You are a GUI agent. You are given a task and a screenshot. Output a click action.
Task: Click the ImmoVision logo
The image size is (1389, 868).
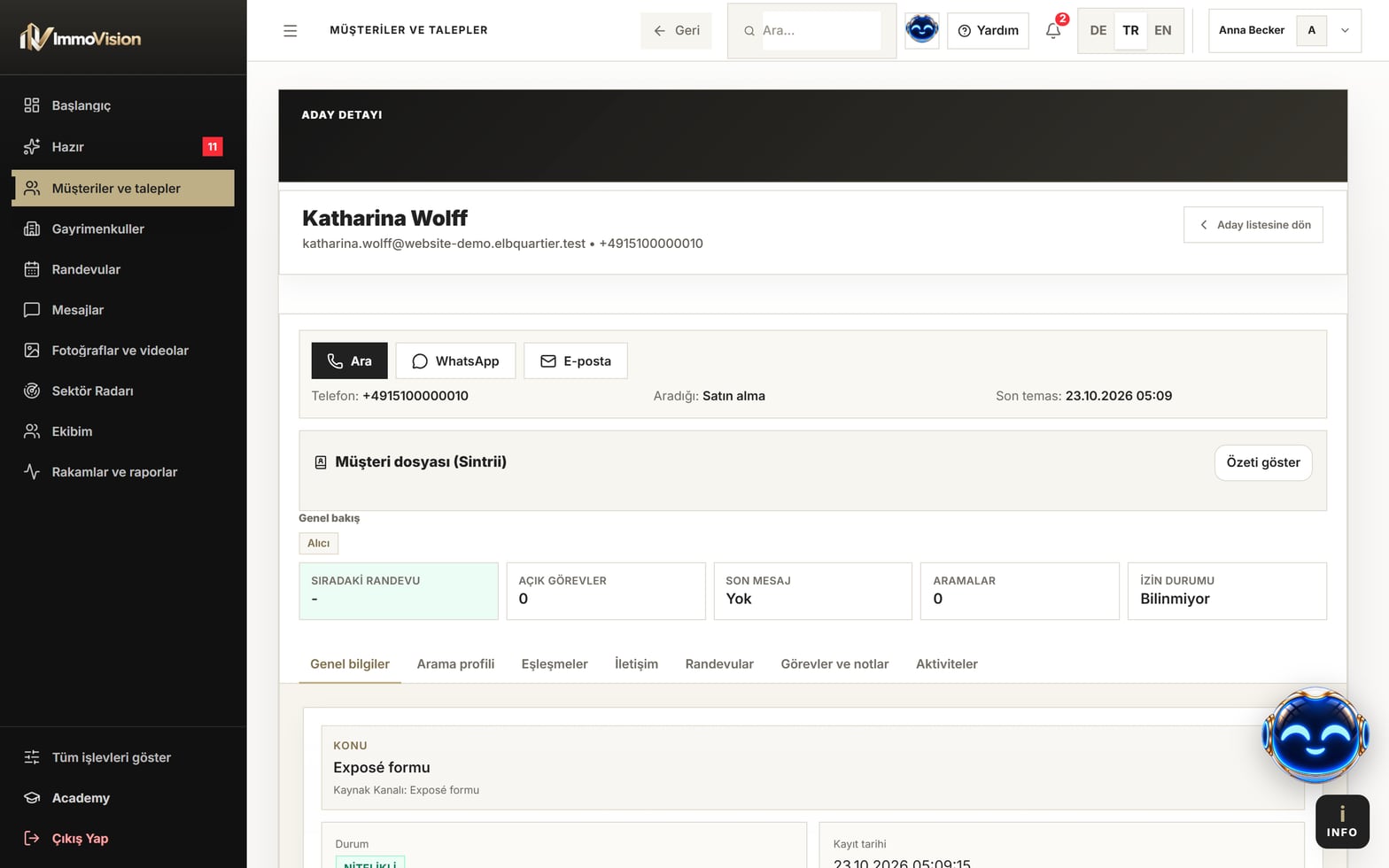[x=81, y=37]
